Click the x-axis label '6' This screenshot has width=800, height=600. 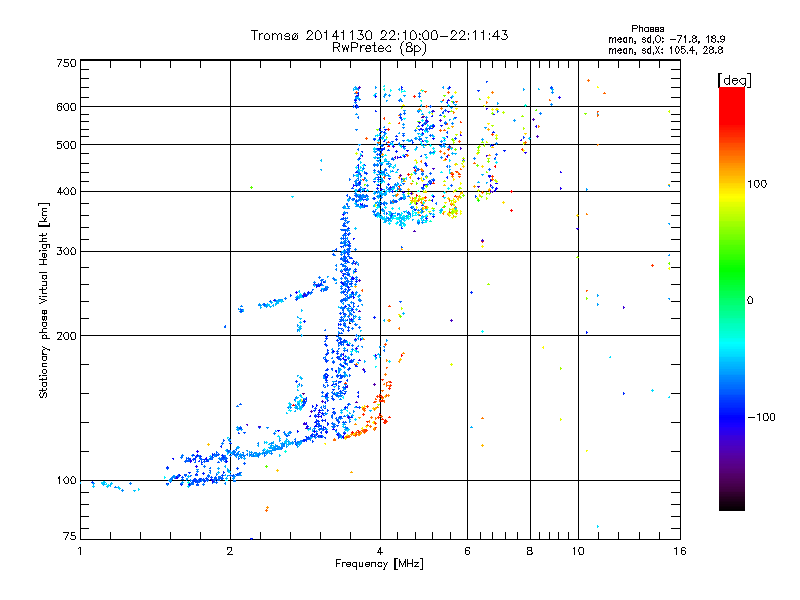[467, 551]
